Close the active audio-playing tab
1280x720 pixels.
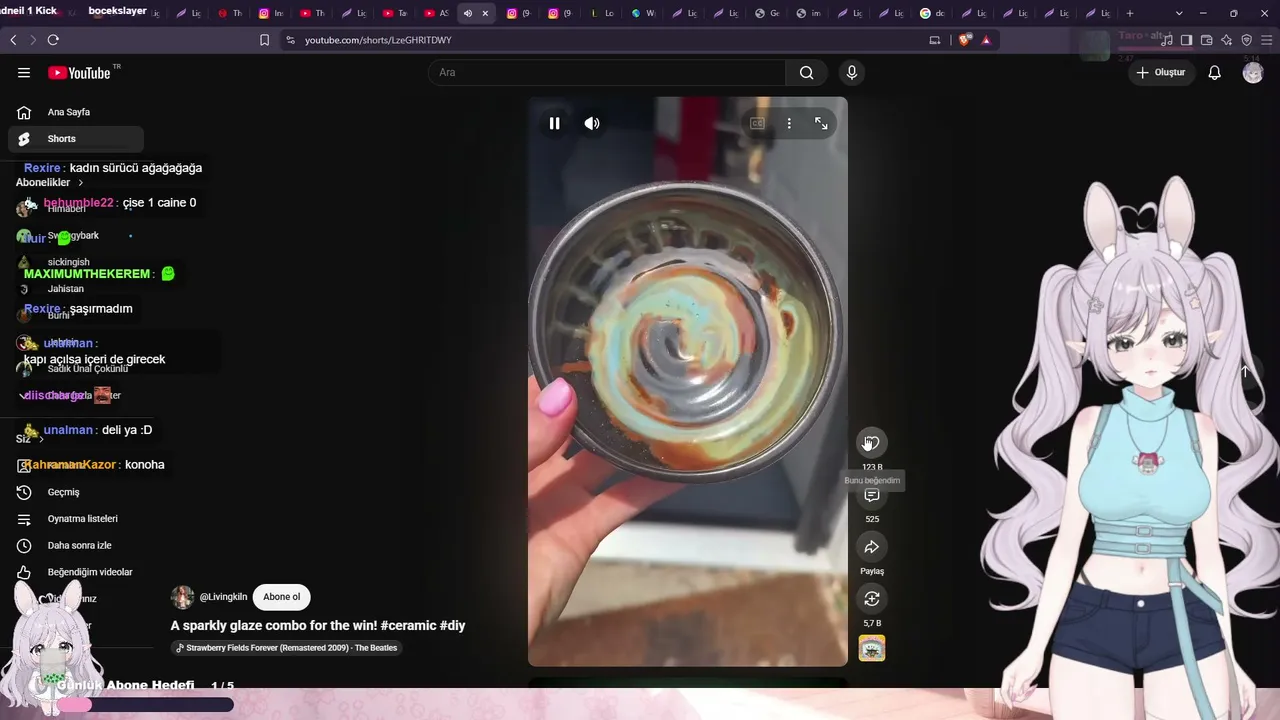[x=485, y=13]
